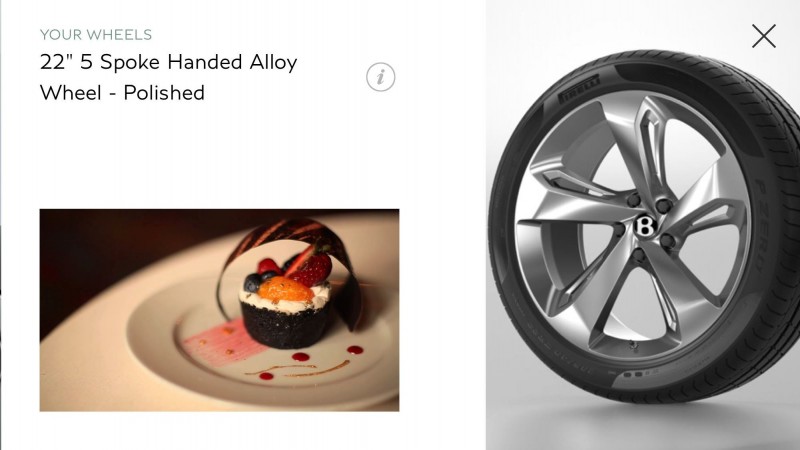Click the caramel sauce squiggle on plate
This screenshot has height=450, width=800.
298,369
